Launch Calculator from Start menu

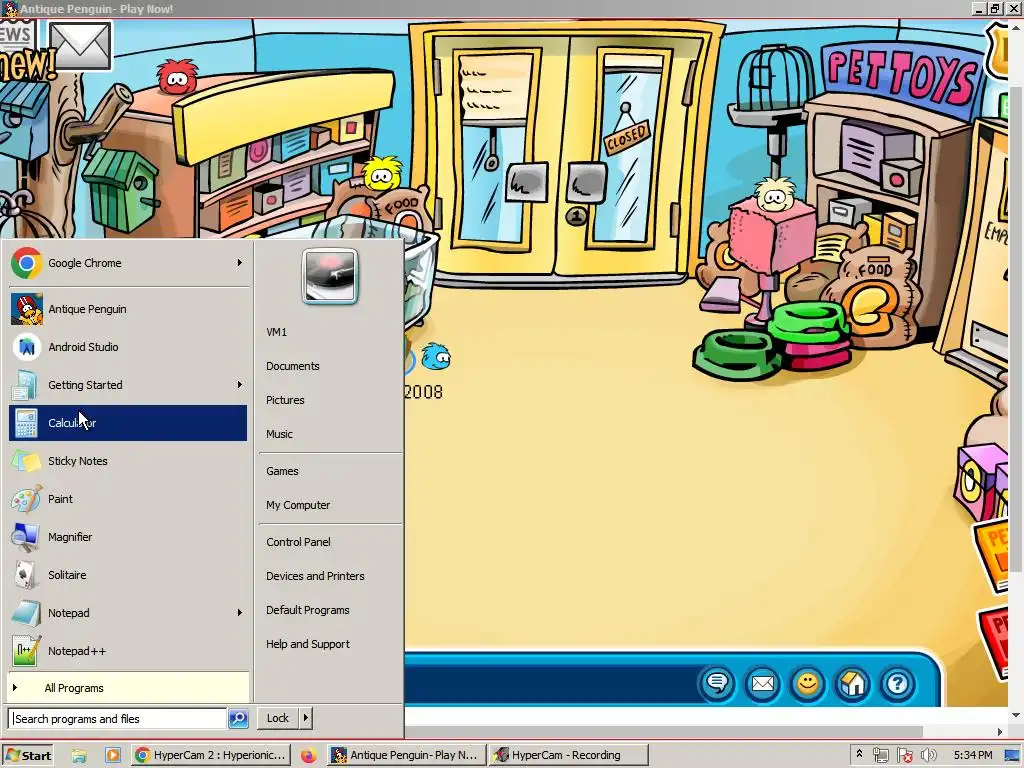click(x=128, y=423)
